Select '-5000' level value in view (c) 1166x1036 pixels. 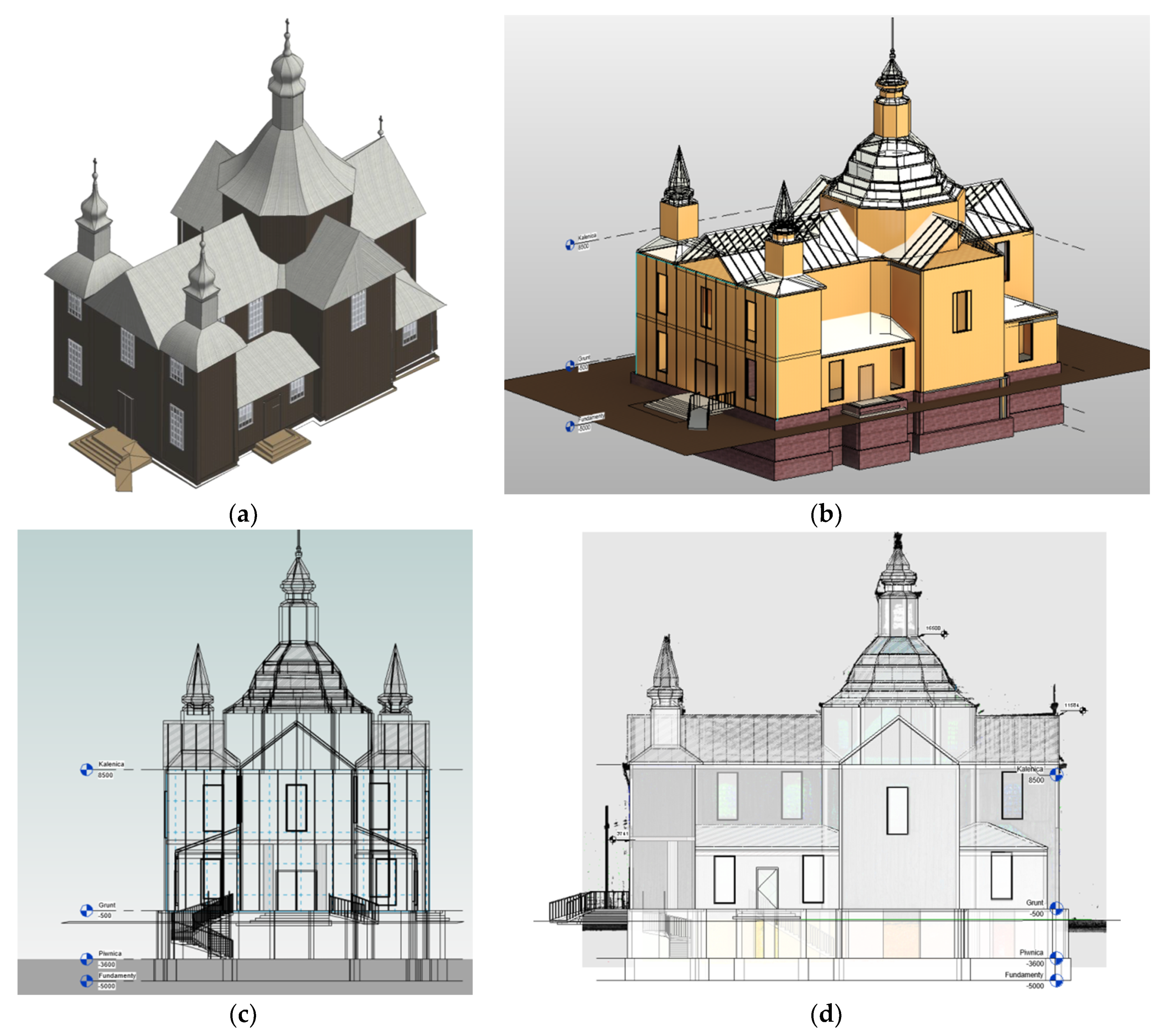[x=107, y=986]
